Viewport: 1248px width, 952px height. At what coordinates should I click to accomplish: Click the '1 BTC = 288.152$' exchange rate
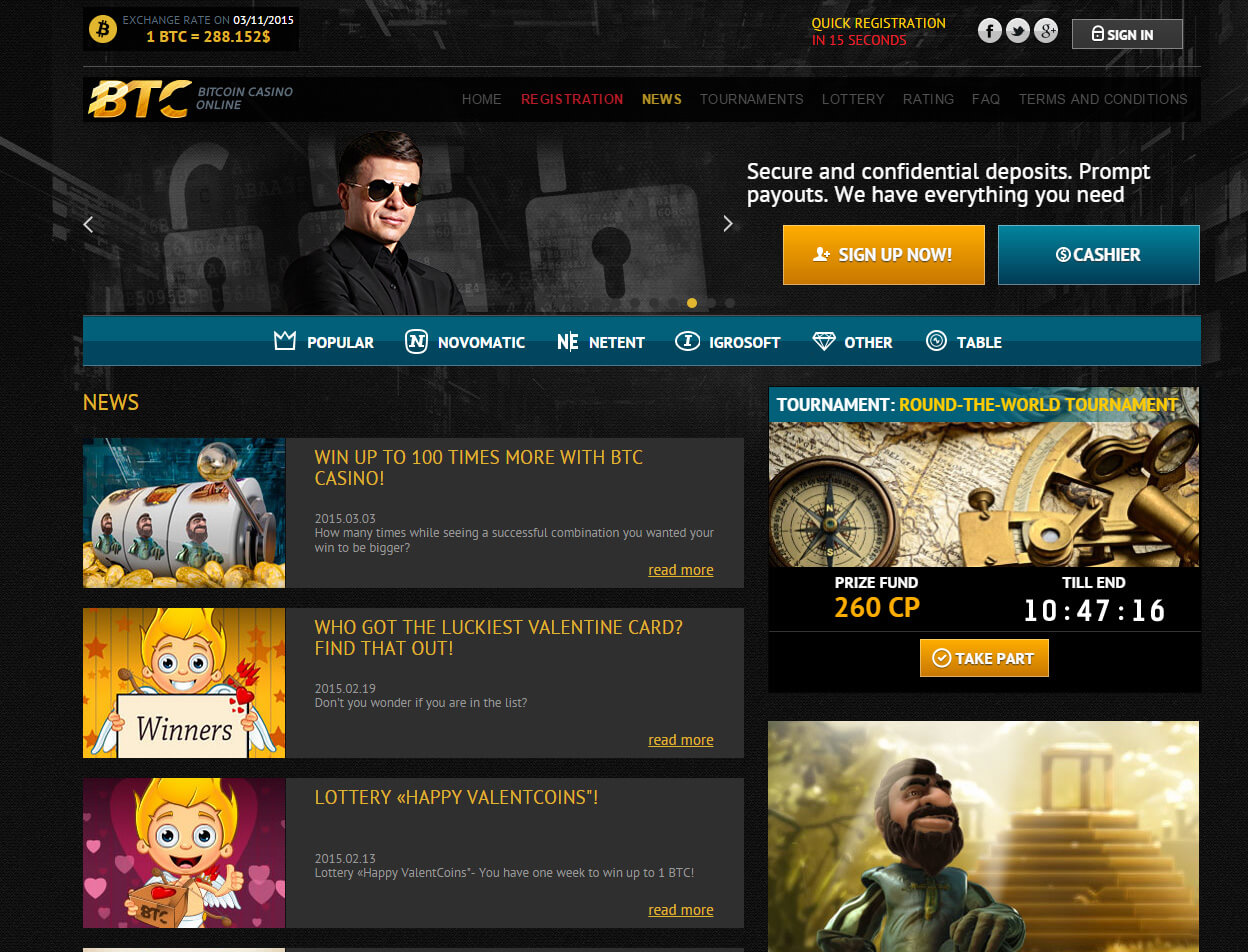pos(209,36)
